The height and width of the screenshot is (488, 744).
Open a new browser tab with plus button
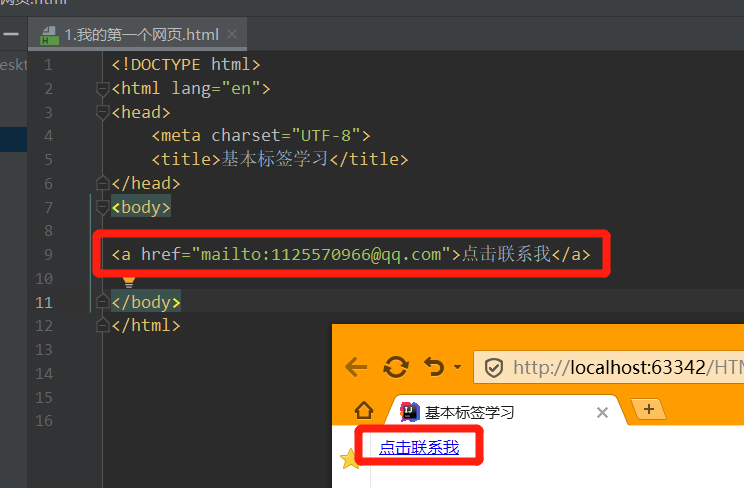coord(649,409)
